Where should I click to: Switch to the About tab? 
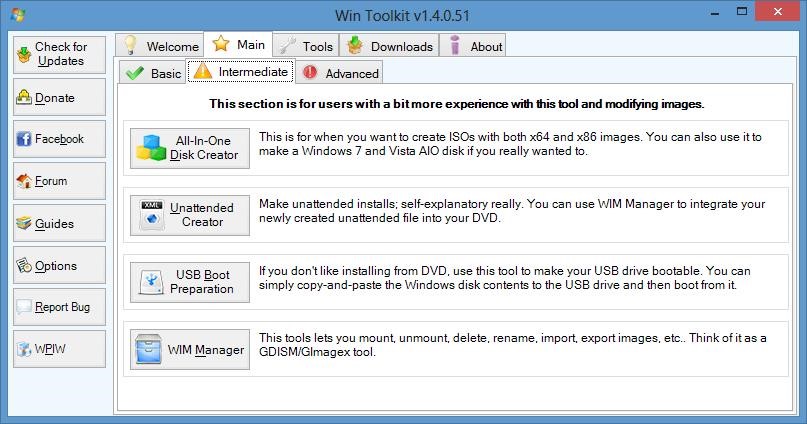(475, 46)
